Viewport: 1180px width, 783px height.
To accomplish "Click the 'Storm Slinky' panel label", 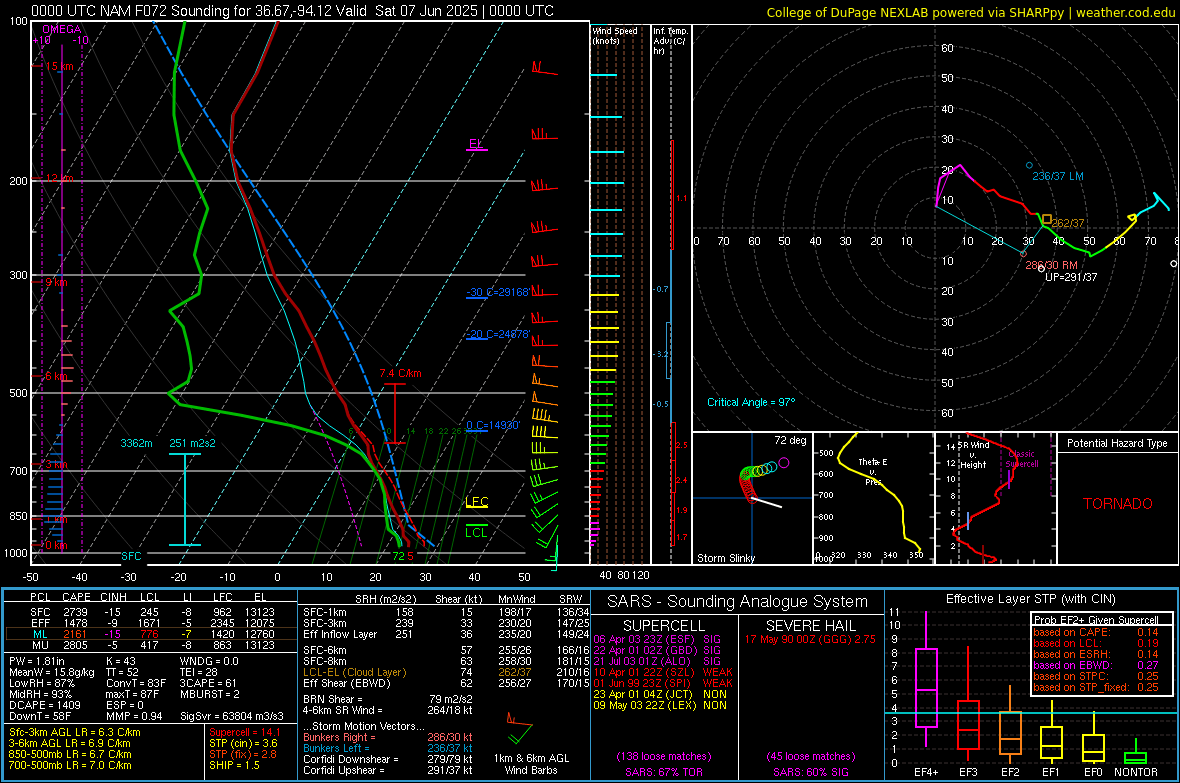I will (726, 558).
